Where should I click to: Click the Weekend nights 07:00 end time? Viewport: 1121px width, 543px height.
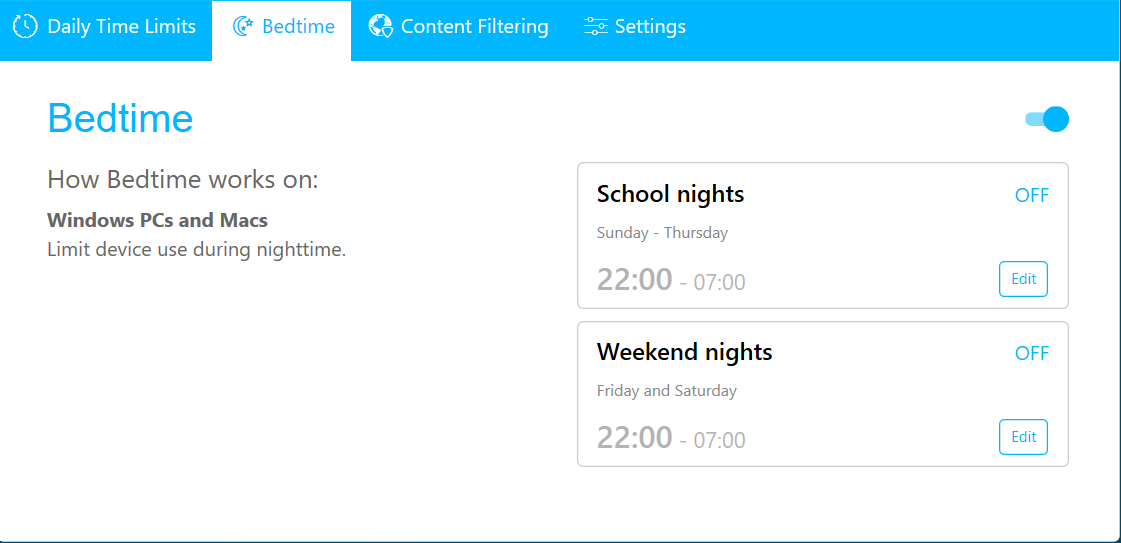719,441
